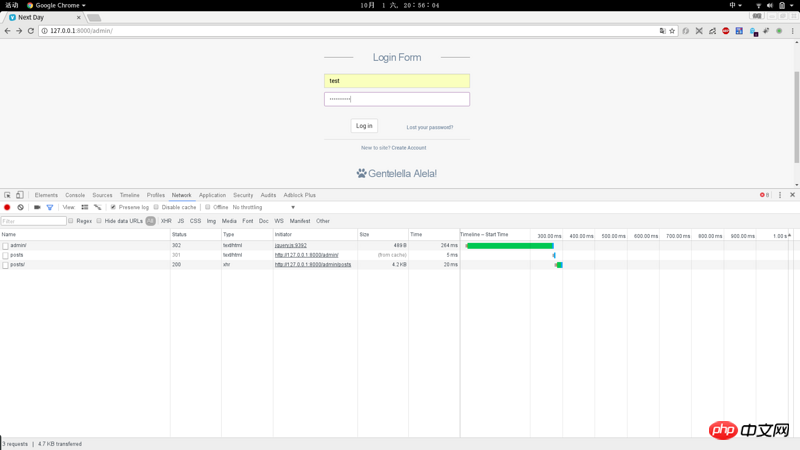800x450 pixels.
Task: Check Hide data URLs checkbox
Action: point(99,221)
